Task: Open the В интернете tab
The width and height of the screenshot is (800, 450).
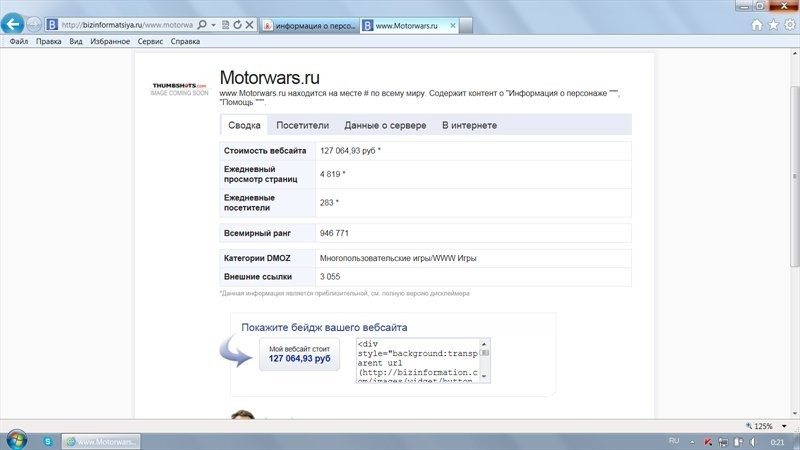Action: (469, 125)
